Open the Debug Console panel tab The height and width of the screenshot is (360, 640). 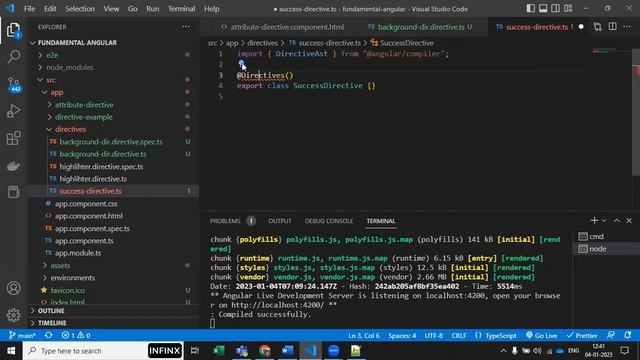click(329, 221)
